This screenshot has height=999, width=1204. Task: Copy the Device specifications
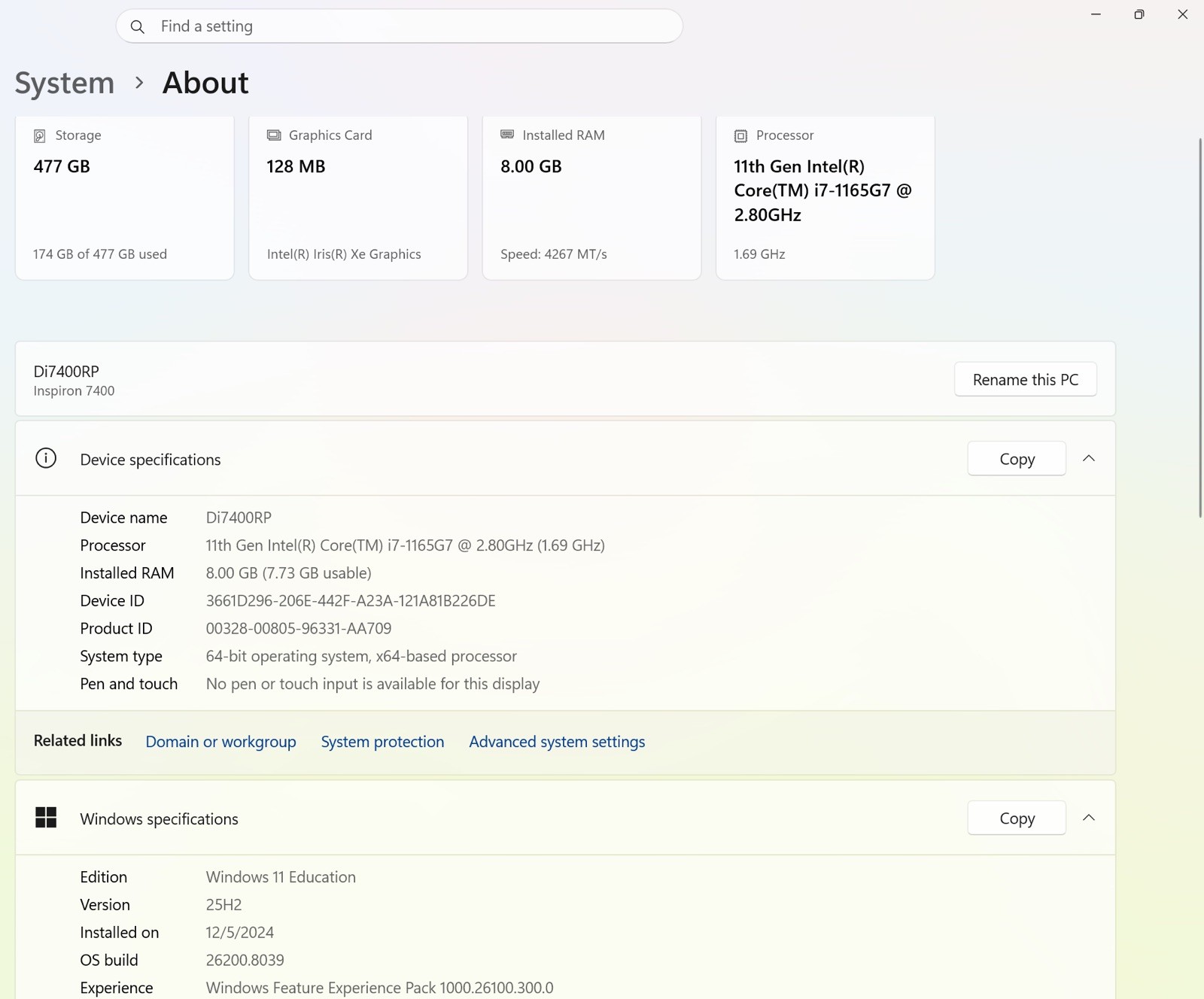point(1017,458)
